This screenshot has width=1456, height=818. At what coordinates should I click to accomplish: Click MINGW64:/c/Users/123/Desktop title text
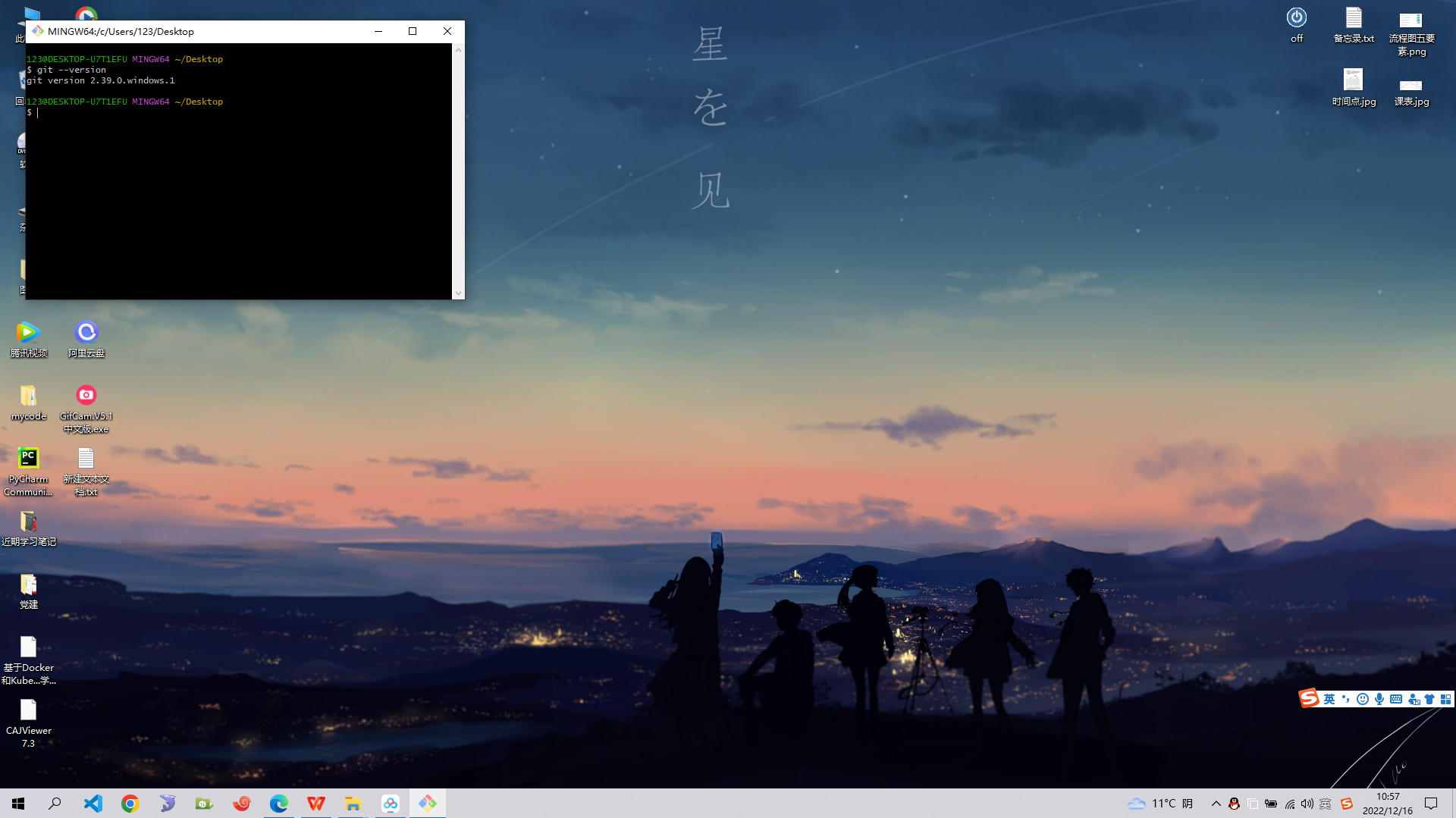[x=121, y=31]
